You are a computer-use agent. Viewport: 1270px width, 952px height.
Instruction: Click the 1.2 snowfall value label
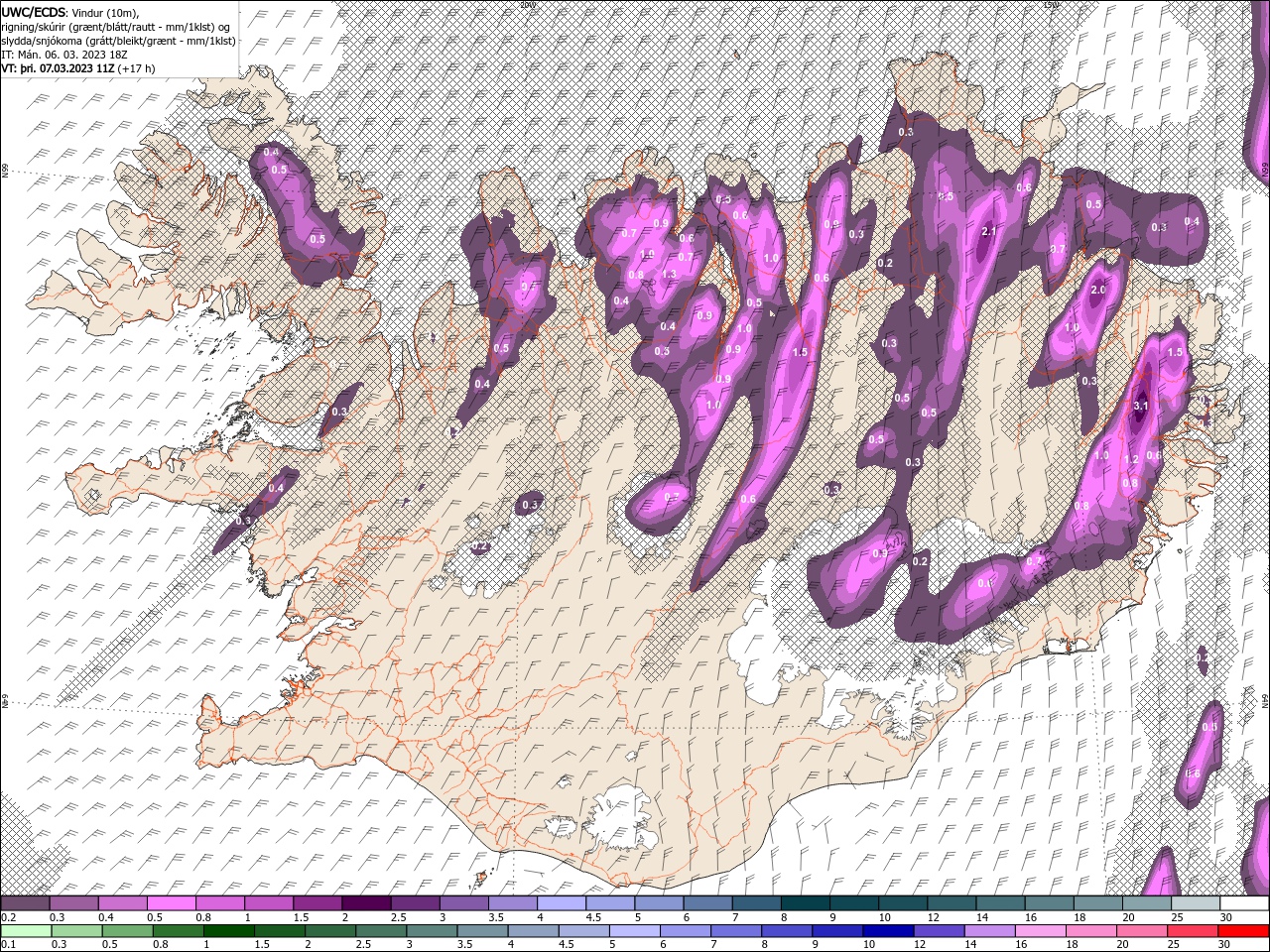(x=1133, y=460)
